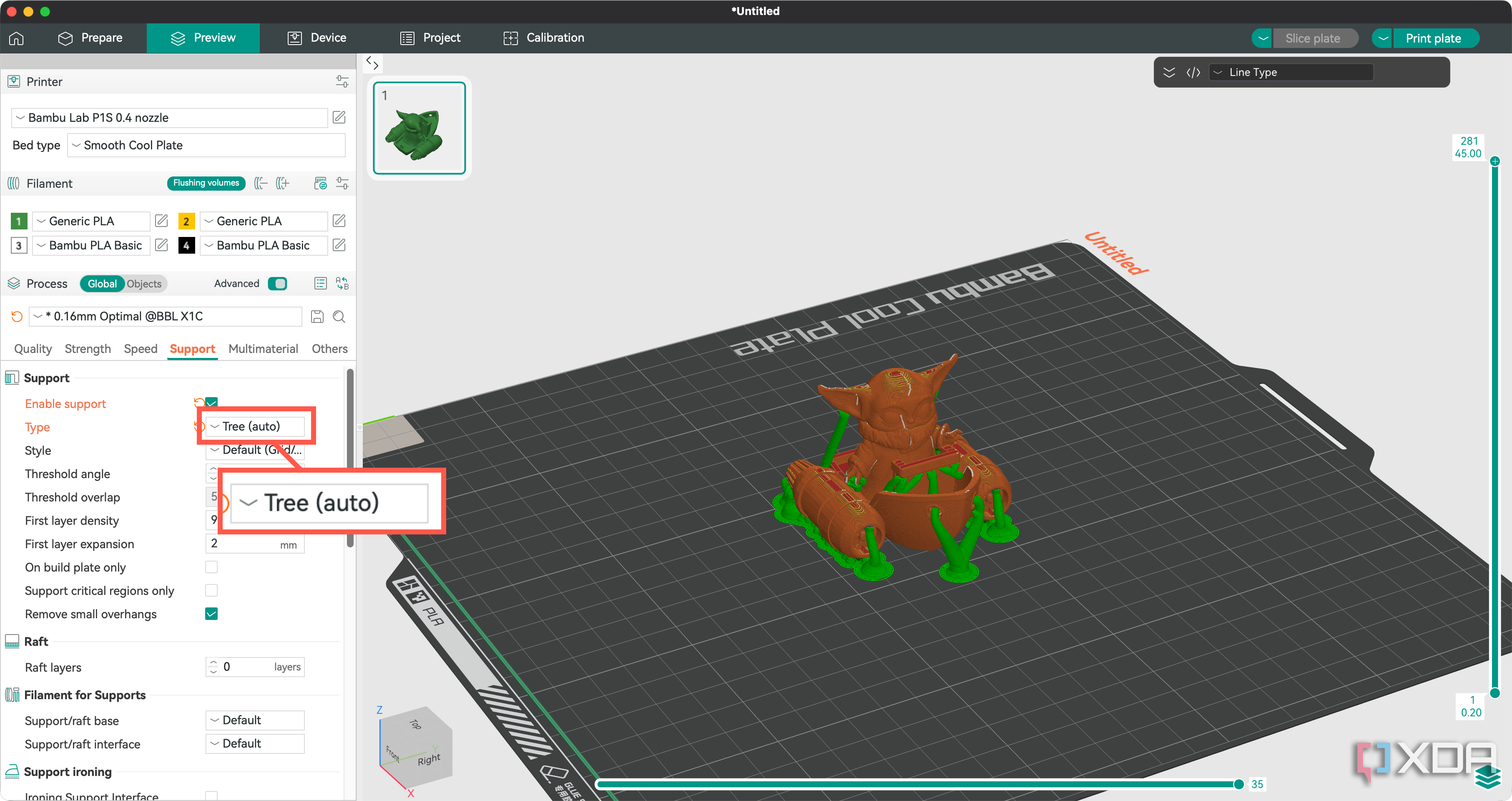Switch to the Prepare tab

pyautogui.click(x=90, y=38)
